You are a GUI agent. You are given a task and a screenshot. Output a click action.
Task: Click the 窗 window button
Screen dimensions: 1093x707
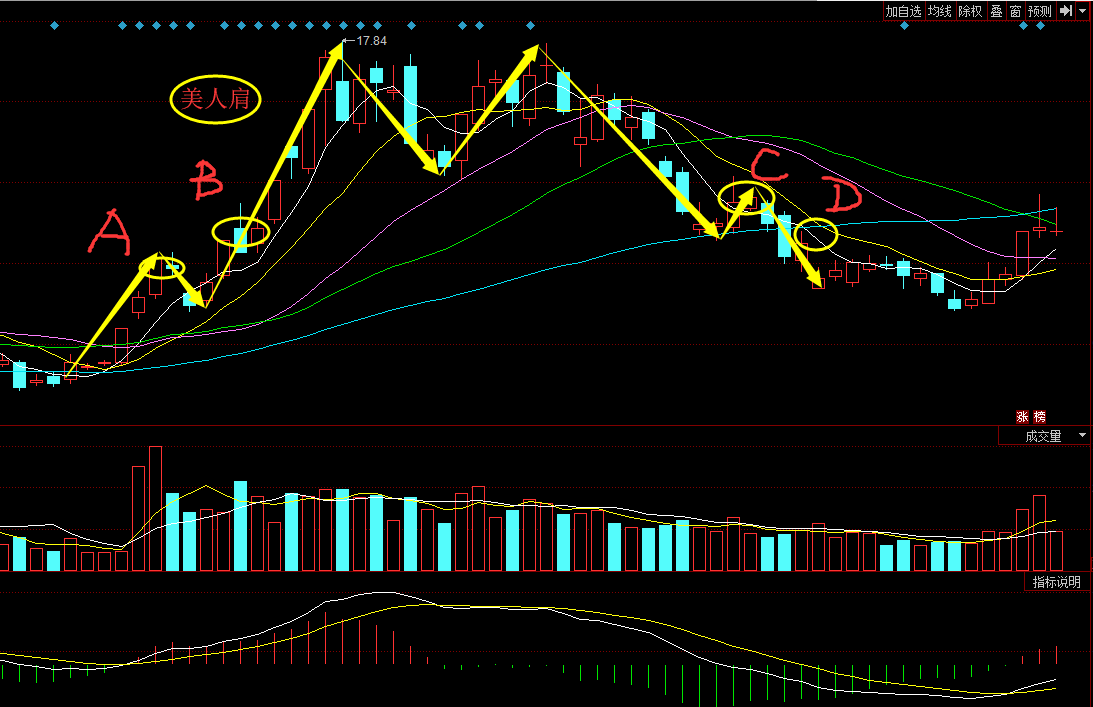(1015, 11)
